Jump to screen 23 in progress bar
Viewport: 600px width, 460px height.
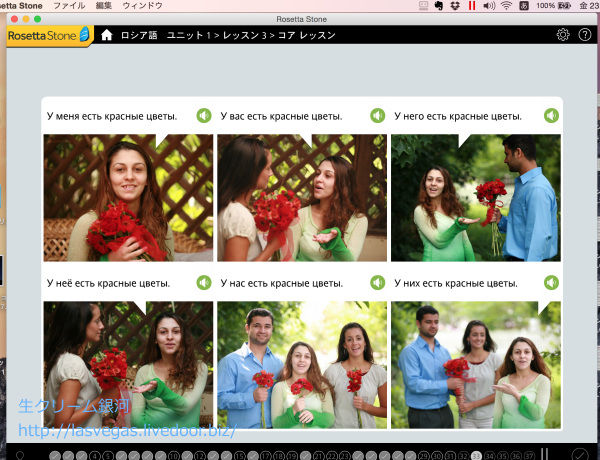point(345,456)
